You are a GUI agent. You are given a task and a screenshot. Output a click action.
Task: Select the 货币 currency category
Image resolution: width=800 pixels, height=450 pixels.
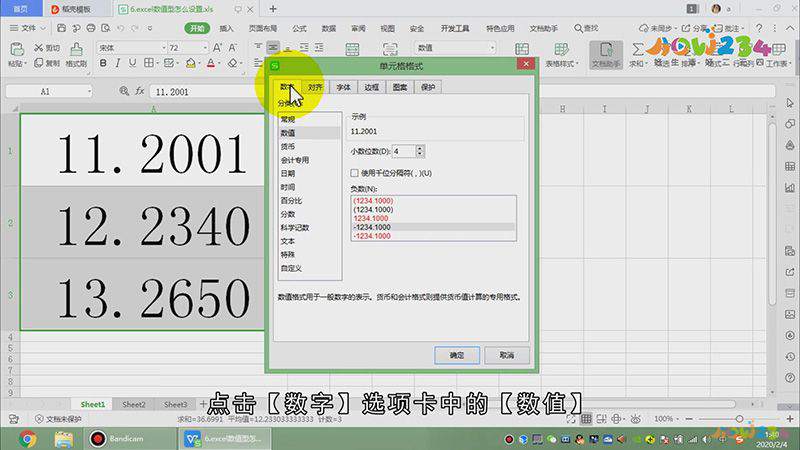(309, 146)
